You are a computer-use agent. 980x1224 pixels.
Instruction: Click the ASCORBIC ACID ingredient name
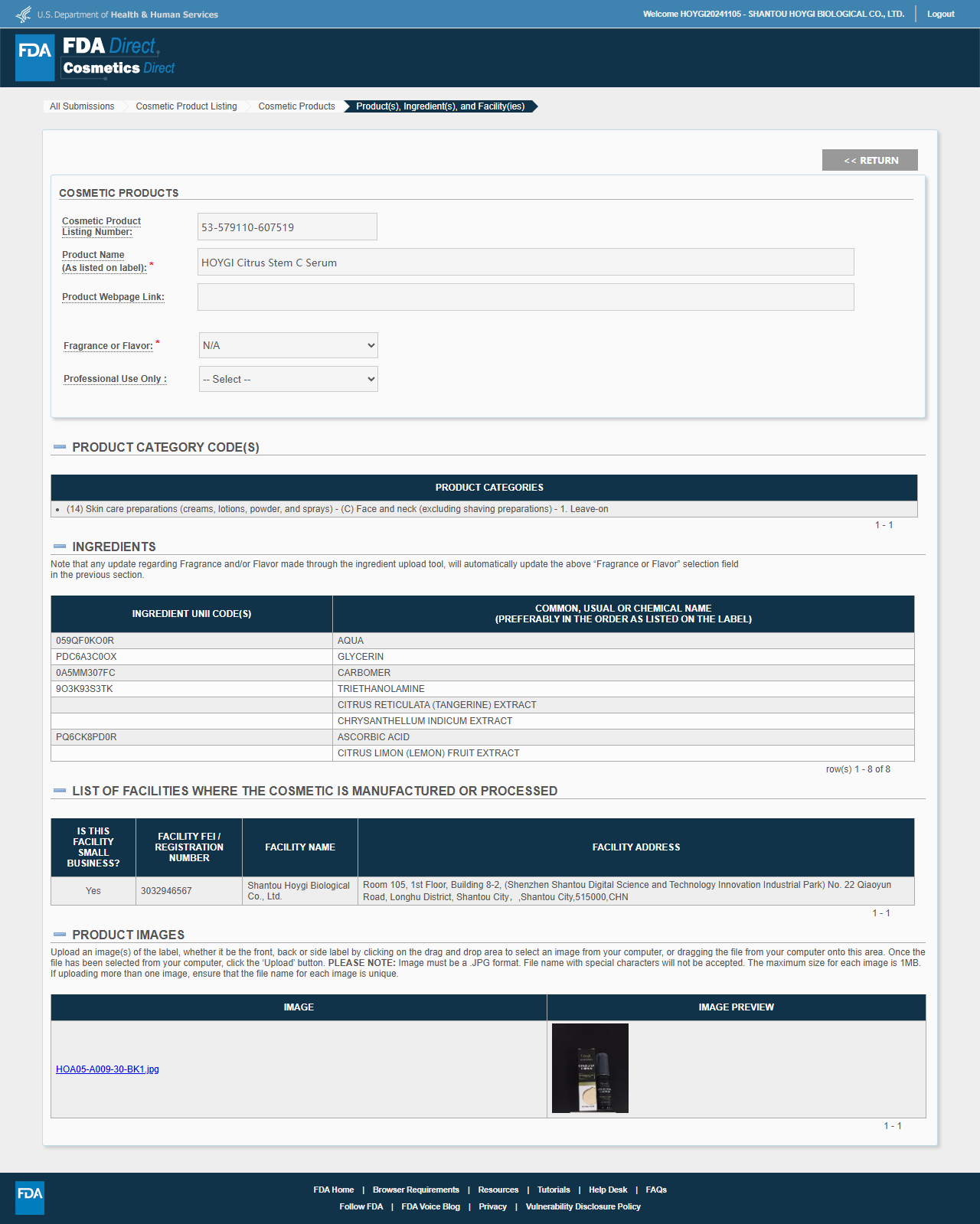[374, 737]
